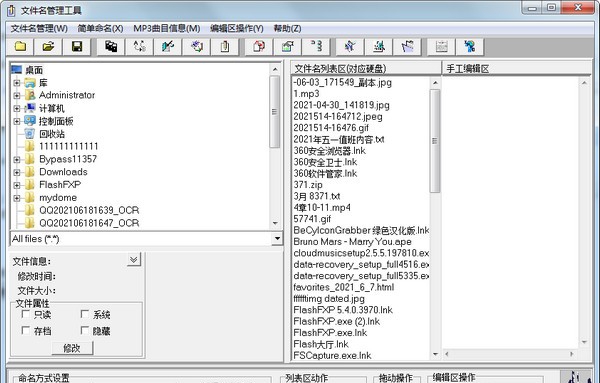Open the 编辑区操作(Y) menu
The width and height of the screenshot is (600, 383).
tap(236, 29)
